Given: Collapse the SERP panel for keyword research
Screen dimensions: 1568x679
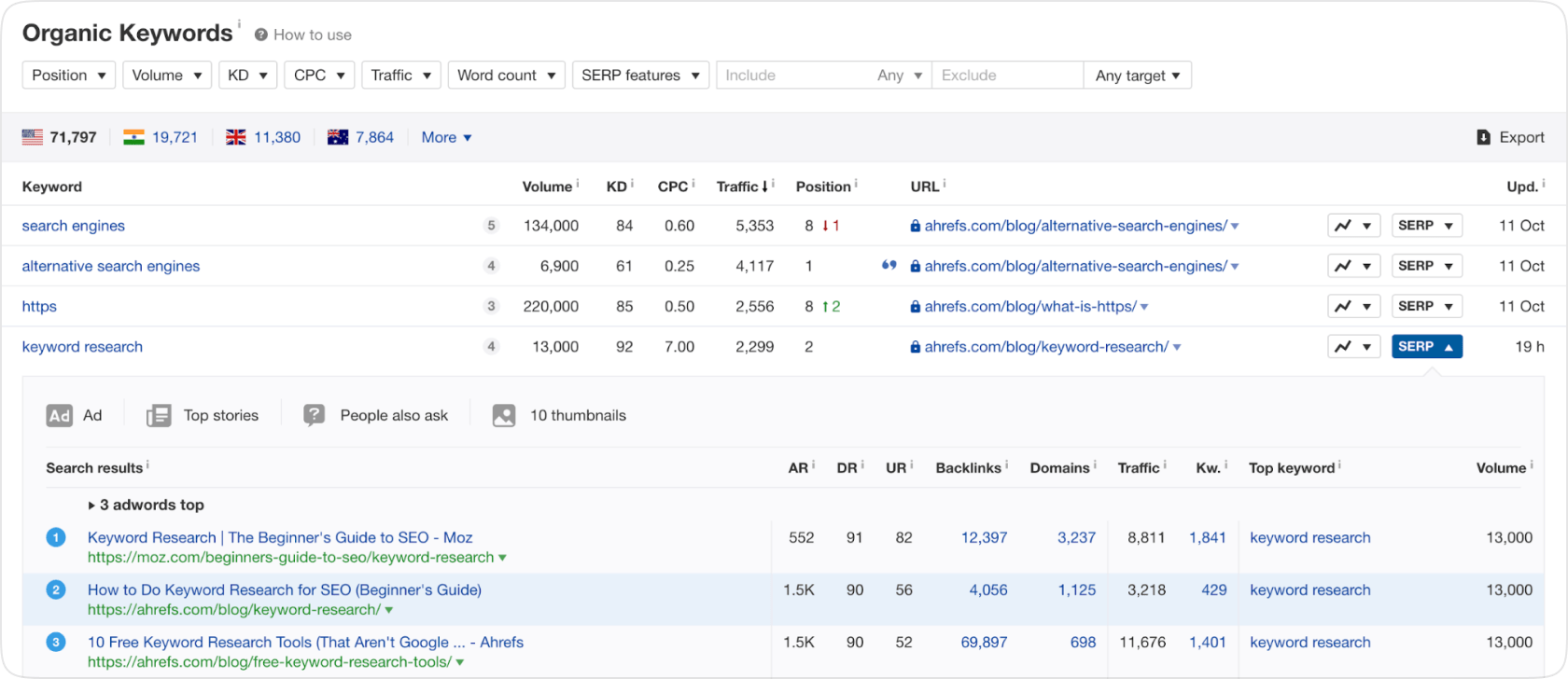Looking at the screenshot, I should click(1426, 347).
